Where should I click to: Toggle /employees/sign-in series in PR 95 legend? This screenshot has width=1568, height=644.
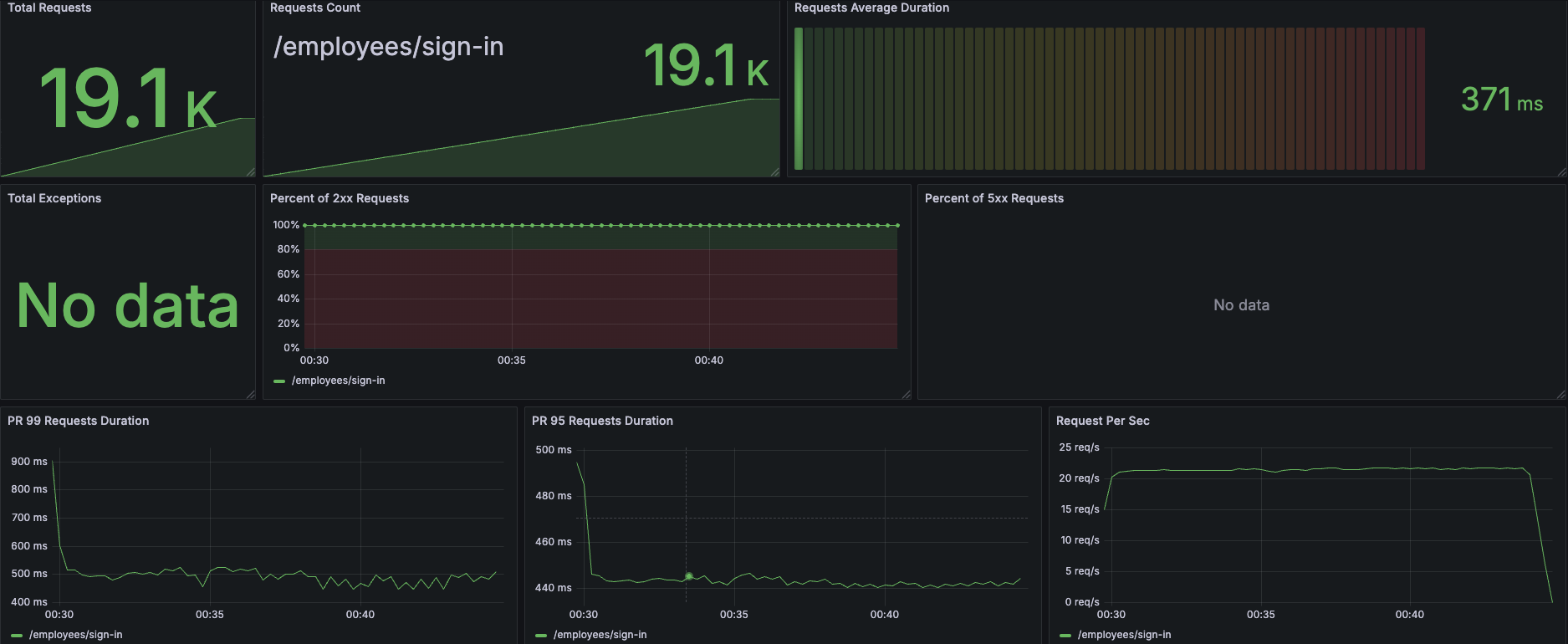(x=600, y=635)
